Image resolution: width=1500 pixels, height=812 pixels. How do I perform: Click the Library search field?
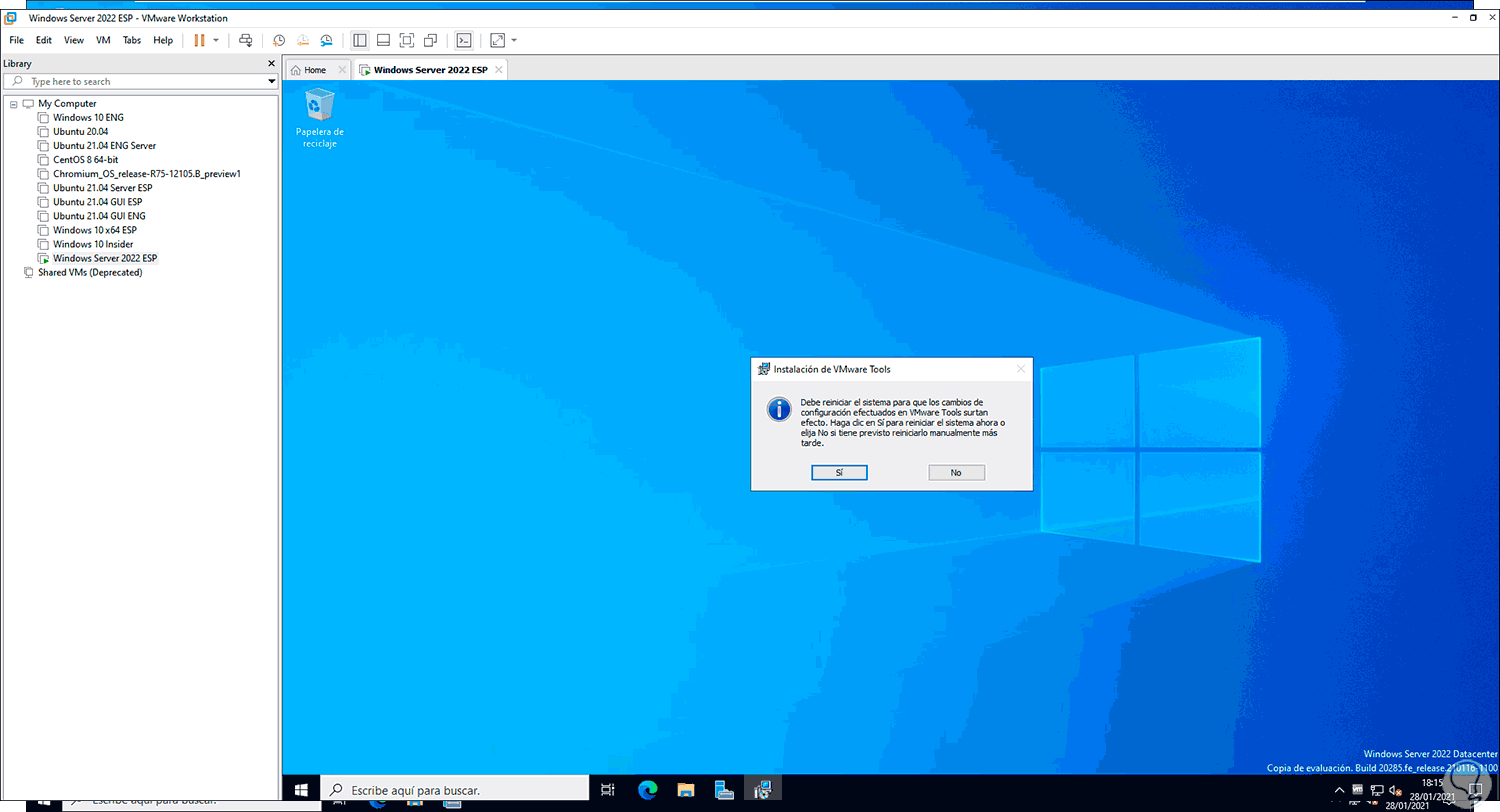pos(134,81)
